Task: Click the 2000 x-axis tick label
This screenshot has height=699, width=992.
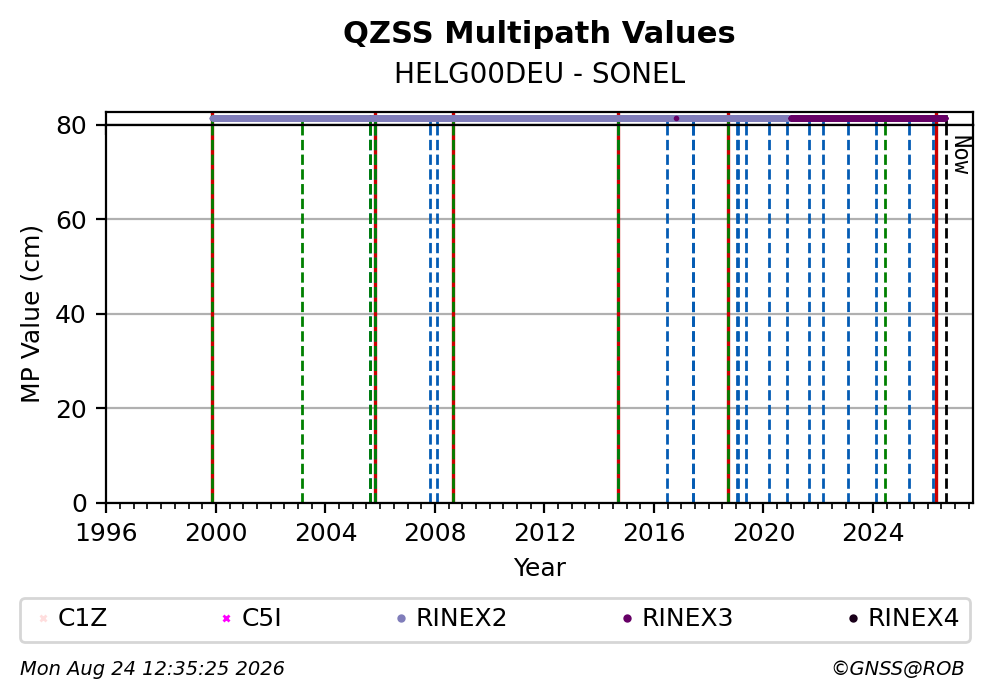Action: tap(216, 533)
